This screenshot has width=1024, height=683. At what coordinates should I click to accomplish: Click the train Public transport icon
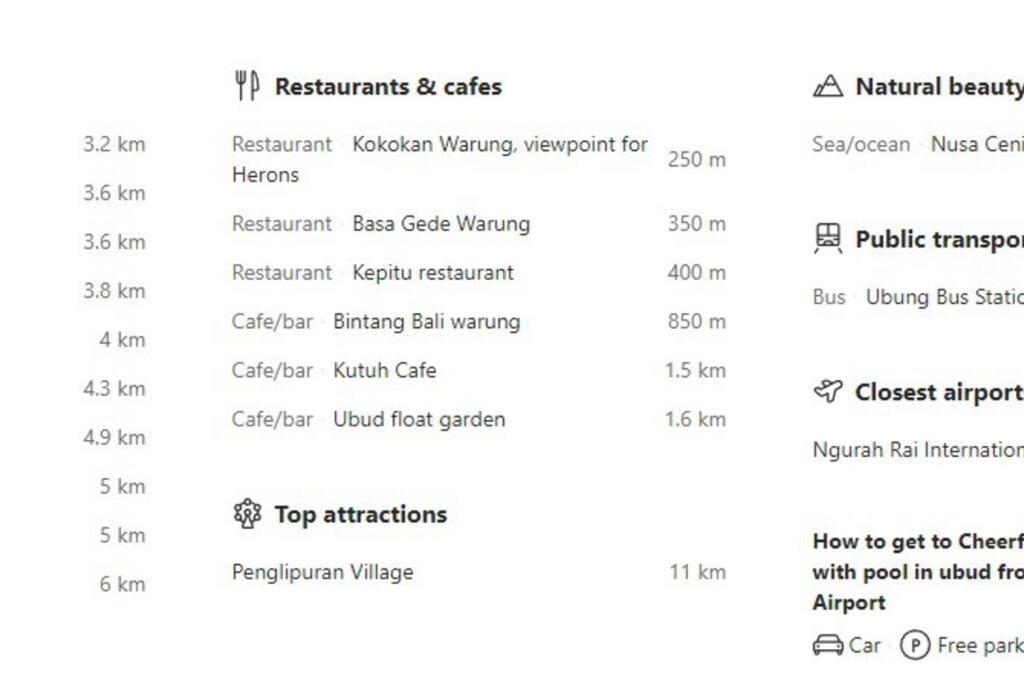827,238
